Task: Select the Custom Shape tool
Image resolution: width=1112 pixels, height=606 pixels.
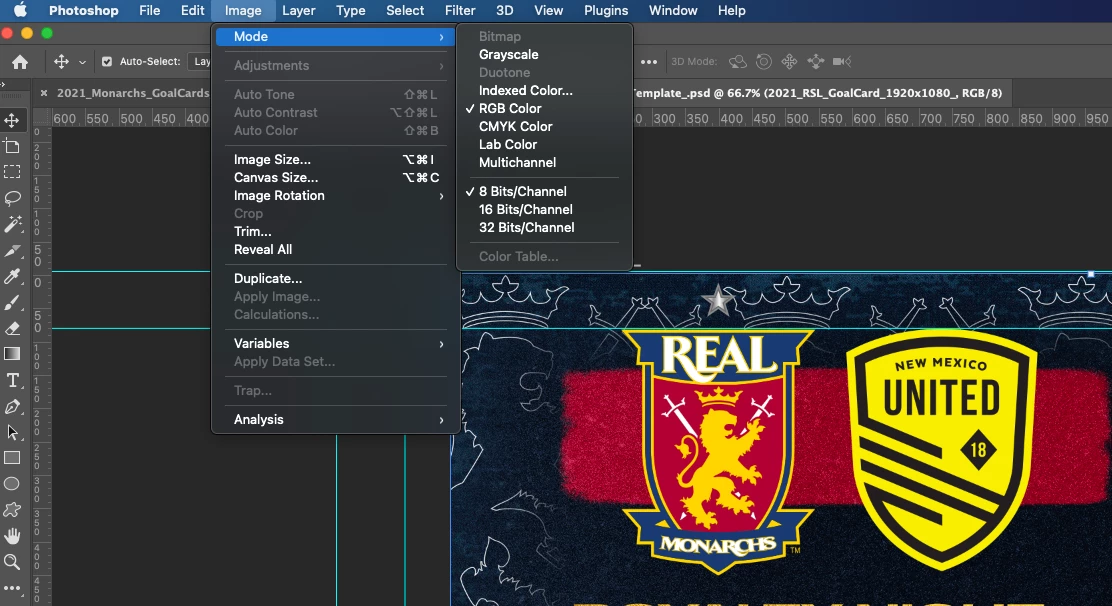Action: pyautogui.click(x=12, y=510)
